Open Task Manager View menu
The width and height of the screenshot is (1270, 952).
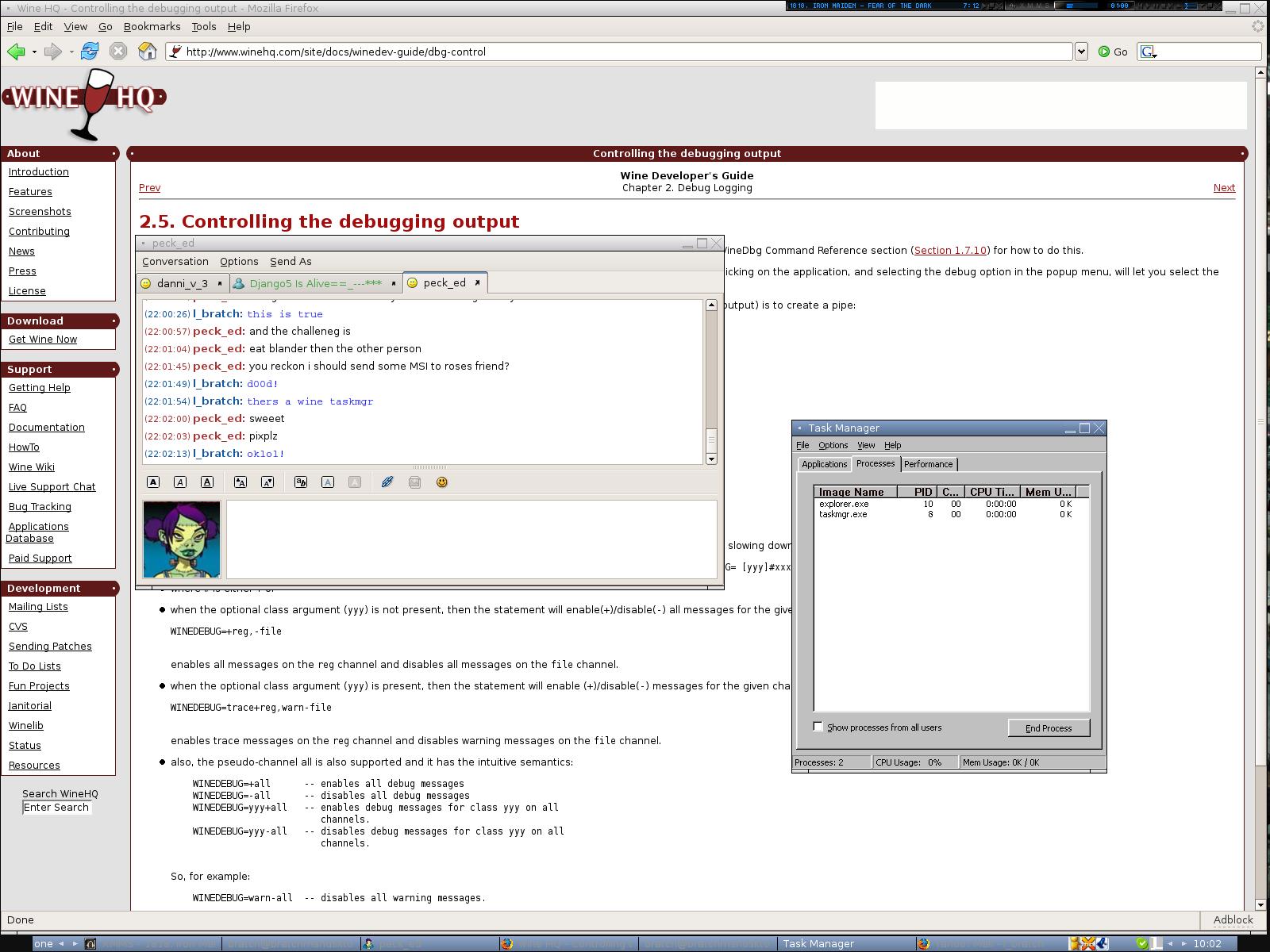pos(866,445)
